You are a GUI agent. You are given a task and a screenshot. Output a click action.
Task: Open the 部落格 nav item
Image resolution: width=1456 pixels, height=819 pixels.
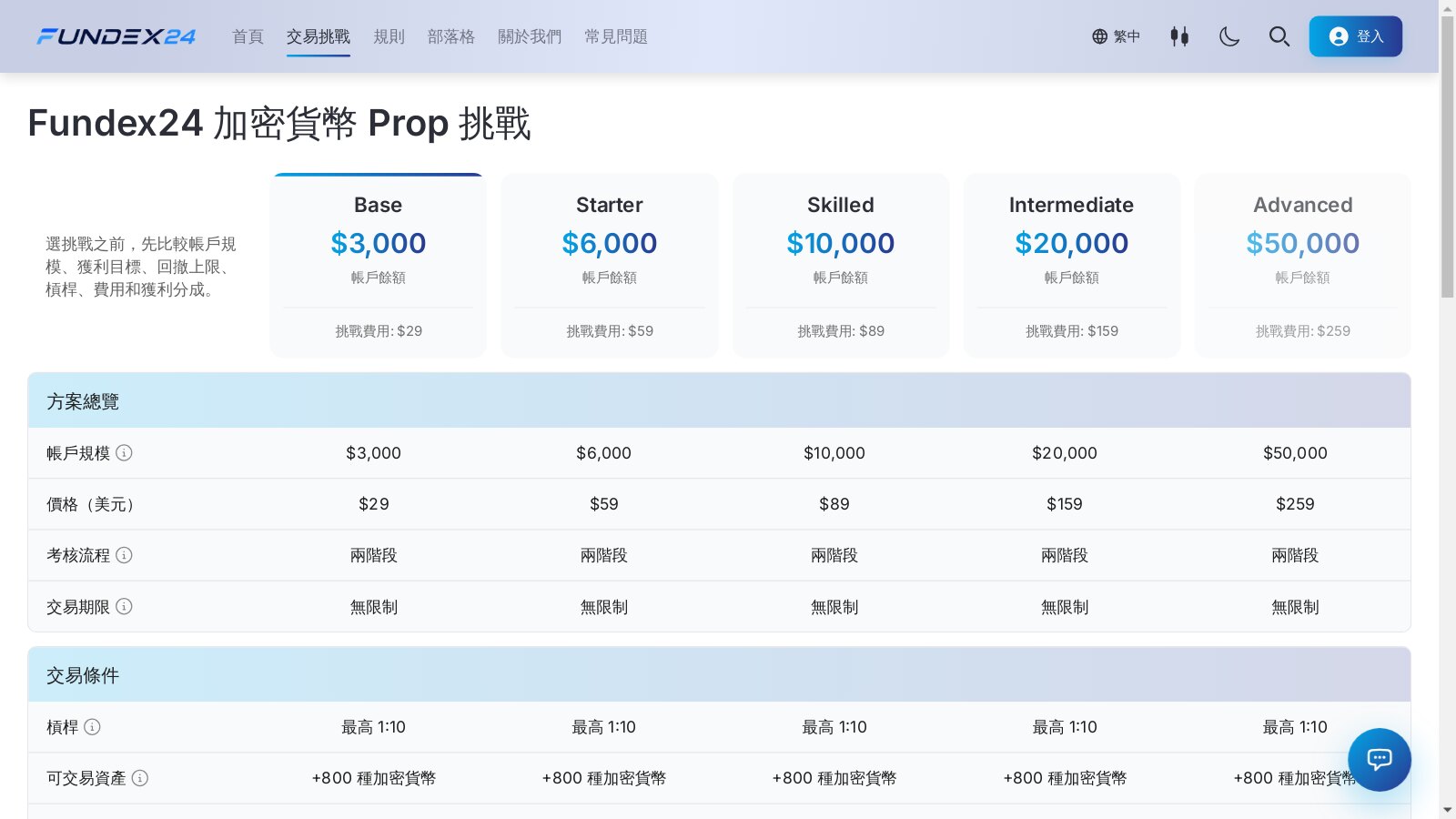[x=451, y=36]
